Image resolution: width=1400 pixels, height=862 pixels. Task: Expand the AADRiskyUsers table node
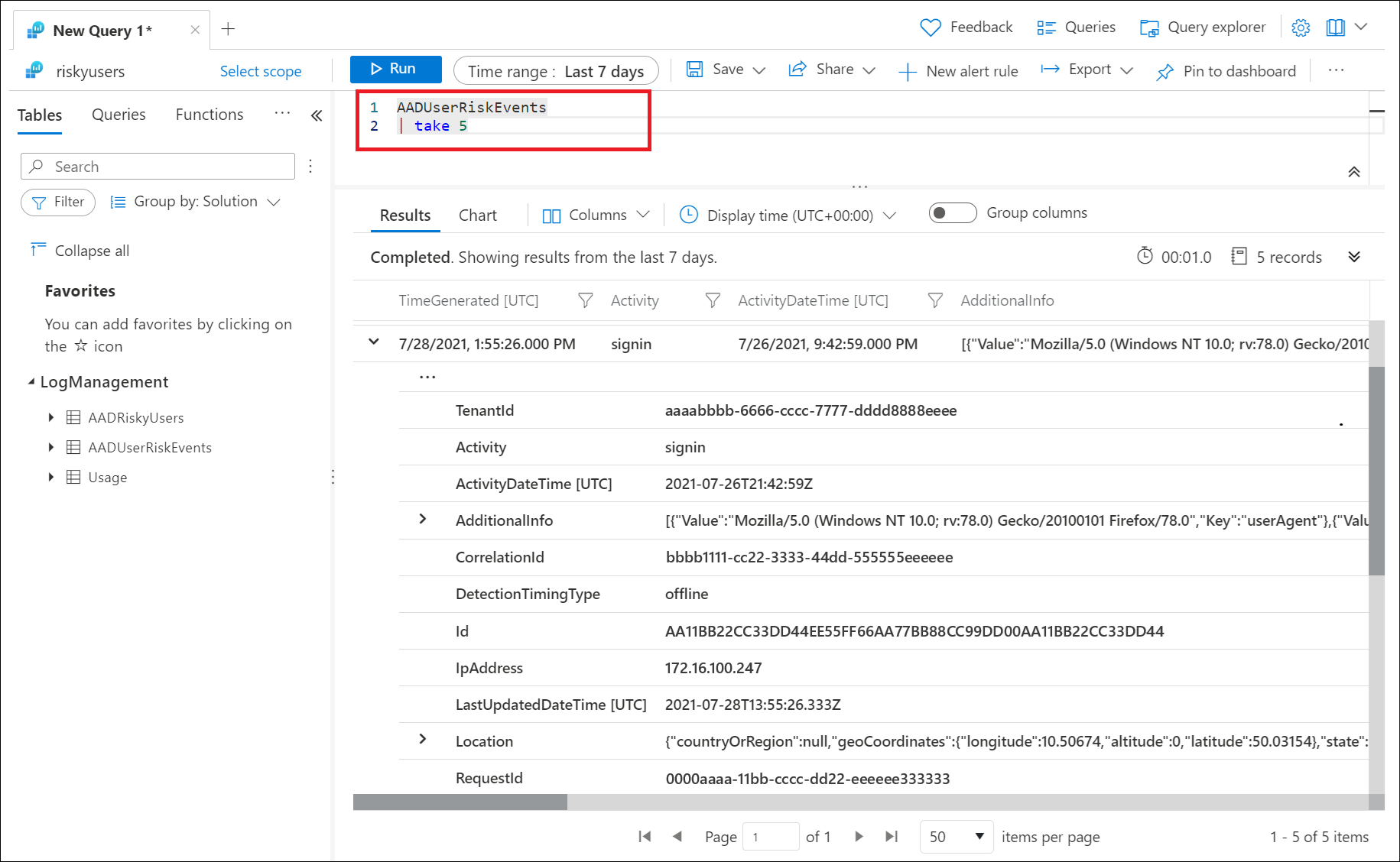pyautogui.click(x=51, y=417)
